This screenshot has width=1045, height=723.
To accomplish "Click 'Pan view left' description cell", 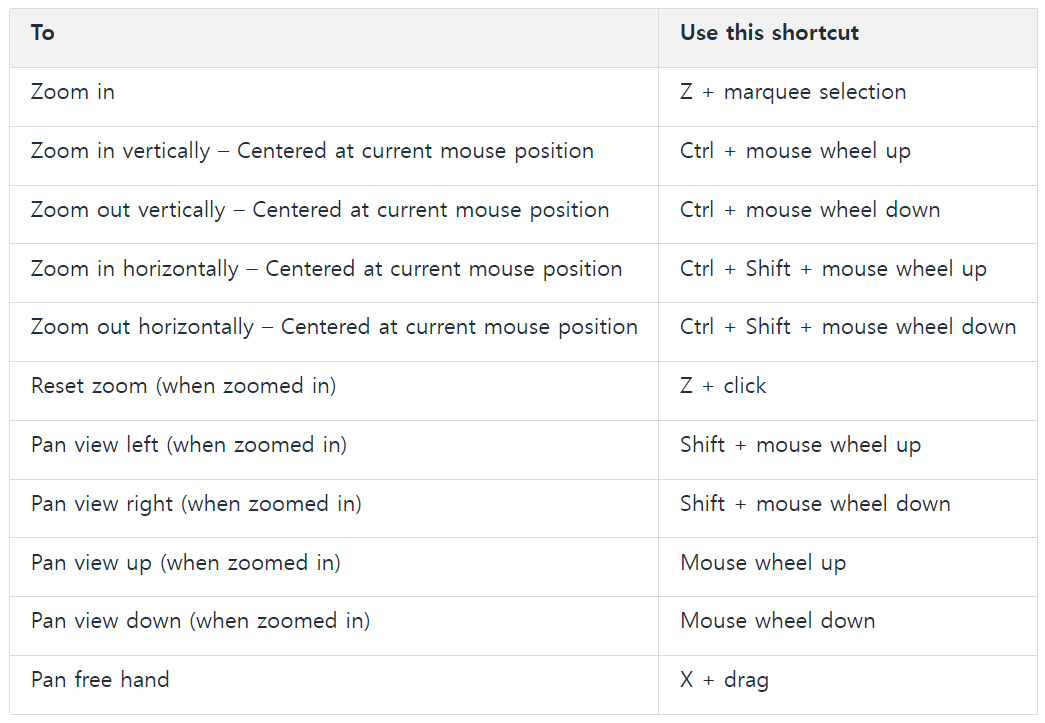I will [189, 445].
